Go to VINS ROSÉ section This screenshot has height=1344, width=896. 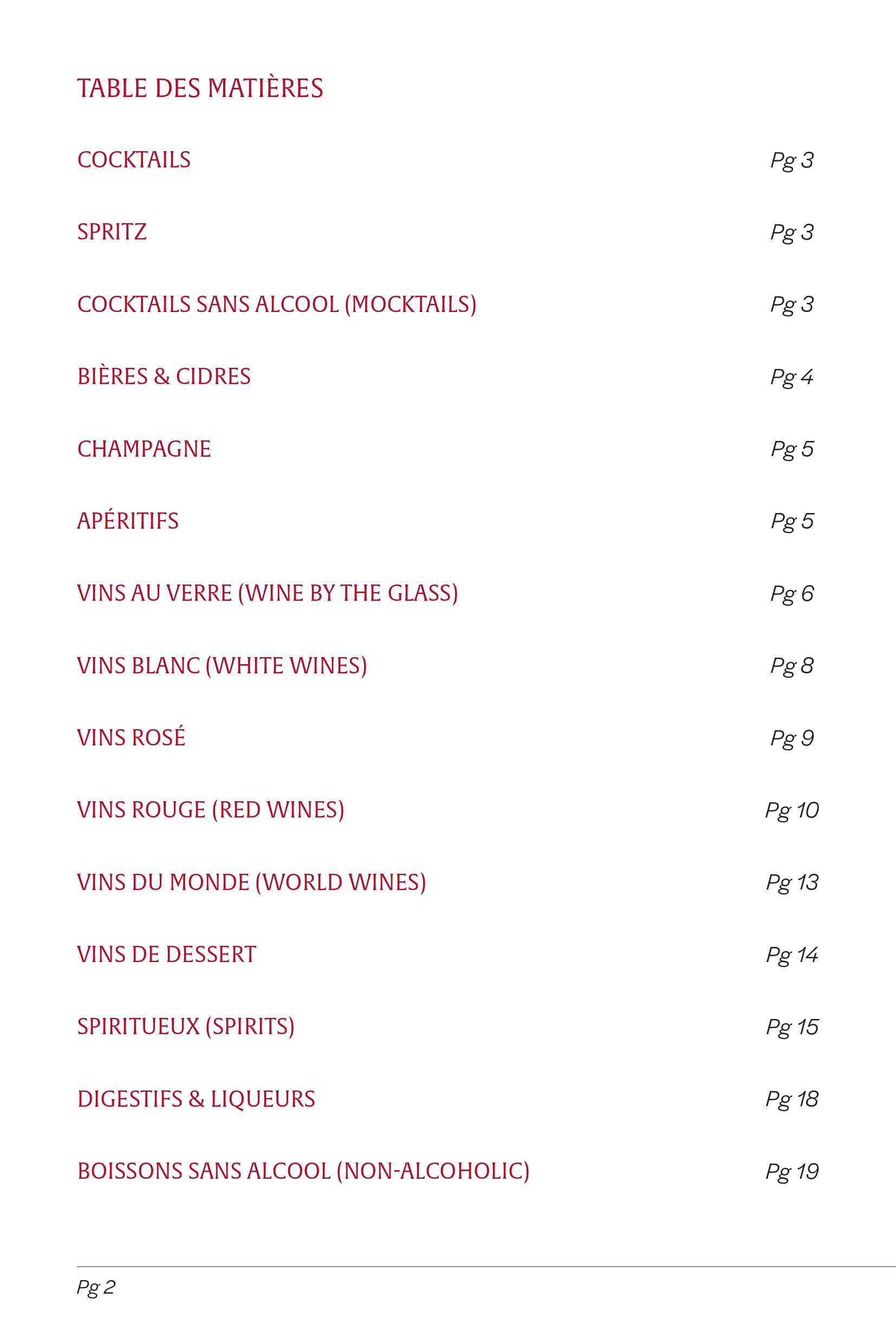tap(132, 737)
